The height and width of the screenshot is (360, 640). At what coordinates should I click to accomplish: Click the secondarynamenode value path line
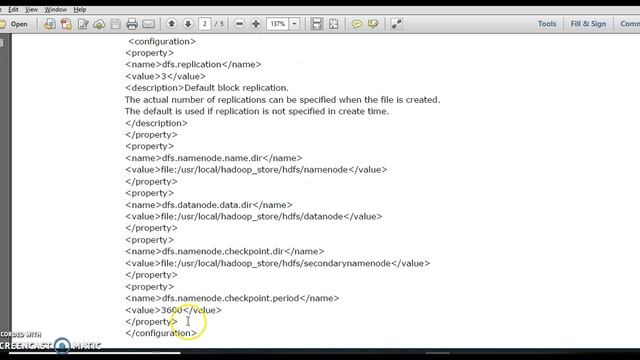pyautogui.click(x=278, y=263)
